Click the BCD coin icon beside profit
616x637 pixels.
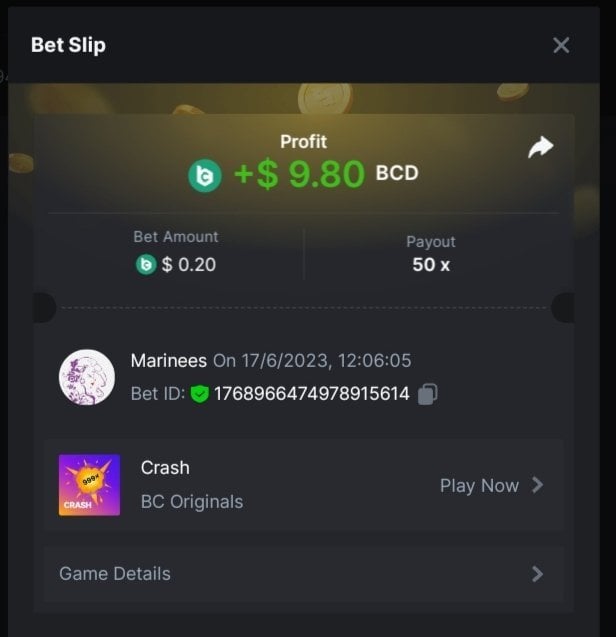tap(205, 176)
